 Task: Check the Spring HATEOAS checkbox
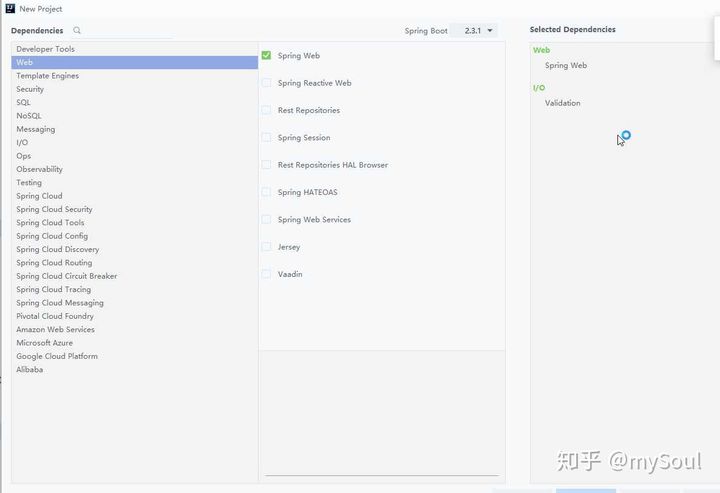266,192
